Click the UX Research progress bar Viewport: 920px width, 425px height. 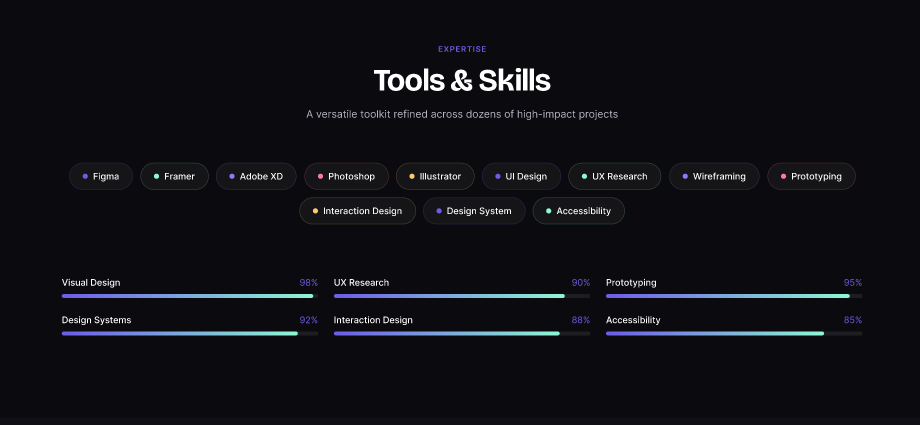(462, 296)
